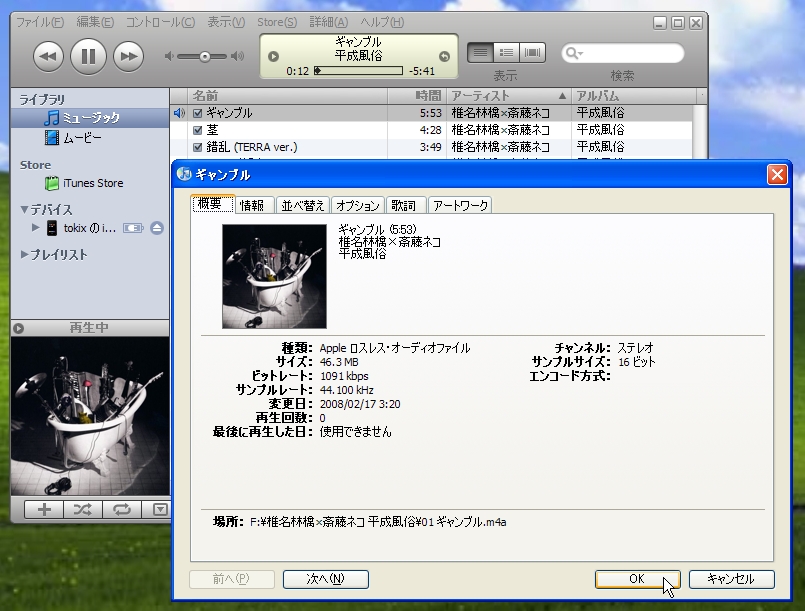Viewport: 805px width, 611px height.
Task: Hide the artwork viewer panel button
Action: click(x=160, y=509)
